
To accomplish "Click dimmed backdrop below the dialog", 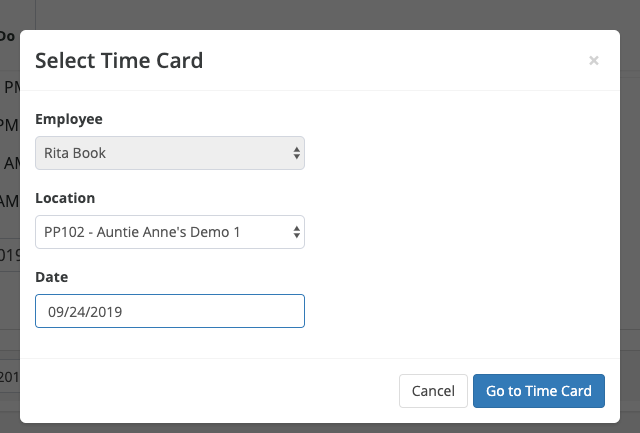I will [x=320, y=427].
